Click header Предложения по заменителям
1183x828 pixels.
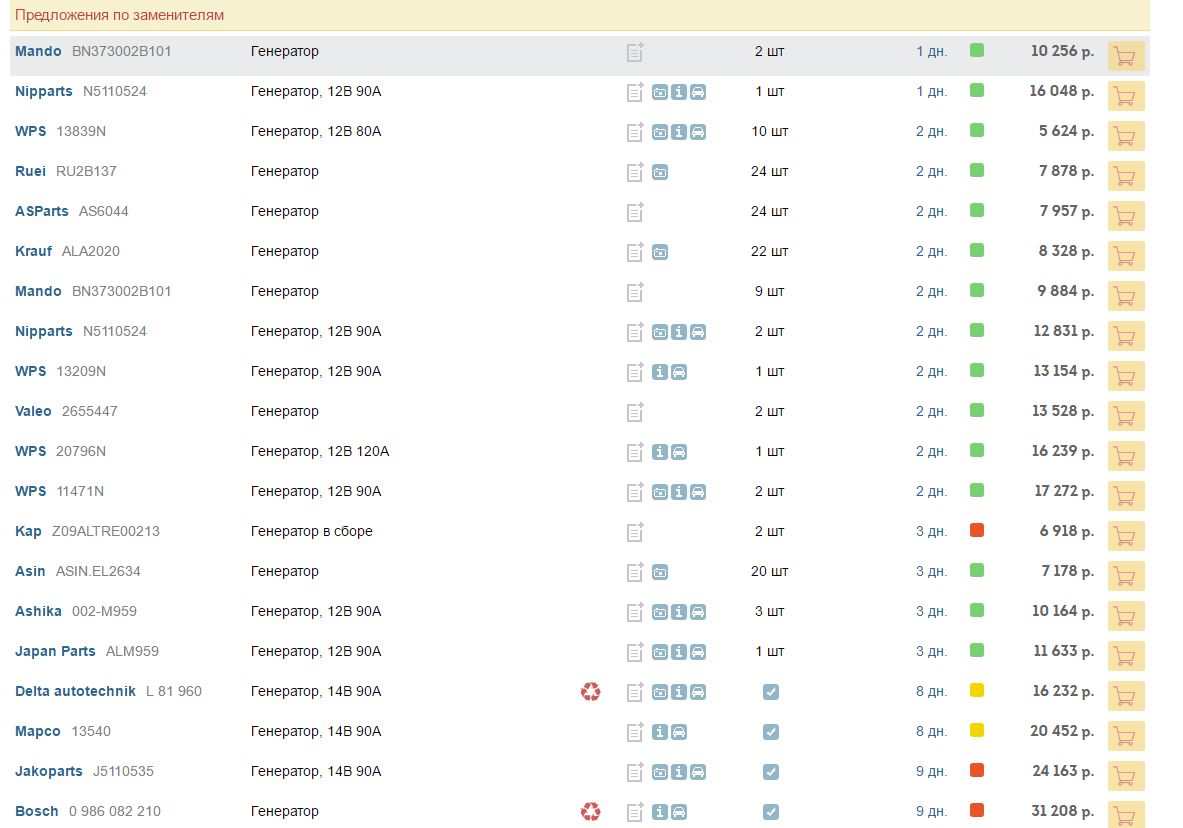(x=119, y=15)
